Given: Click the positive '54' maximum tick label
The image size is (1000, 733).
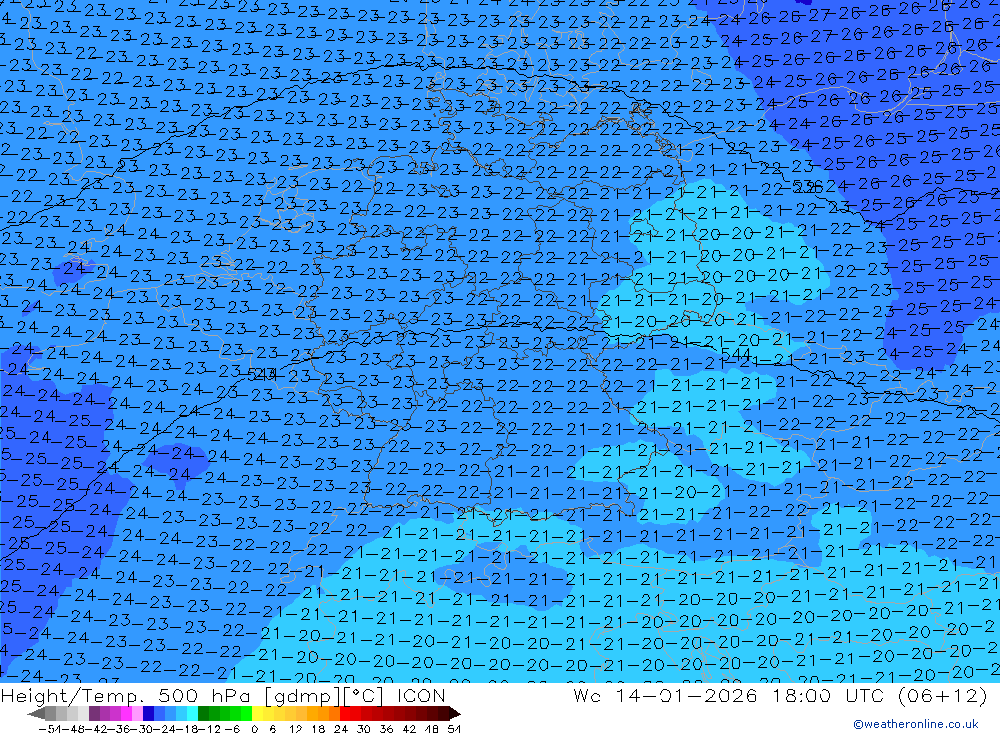Looking at the screenshot, I should [453, 729].
